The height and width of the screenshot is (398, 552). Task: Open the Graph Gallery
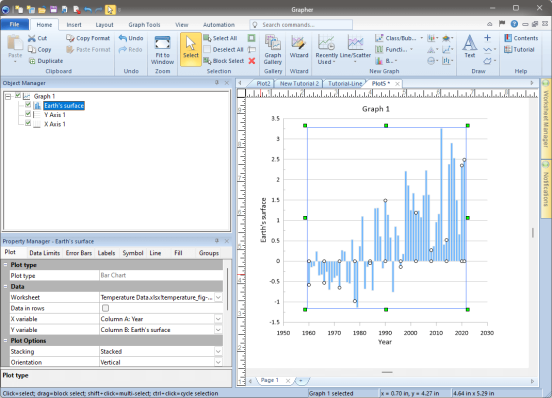click(x=273, y=50)
